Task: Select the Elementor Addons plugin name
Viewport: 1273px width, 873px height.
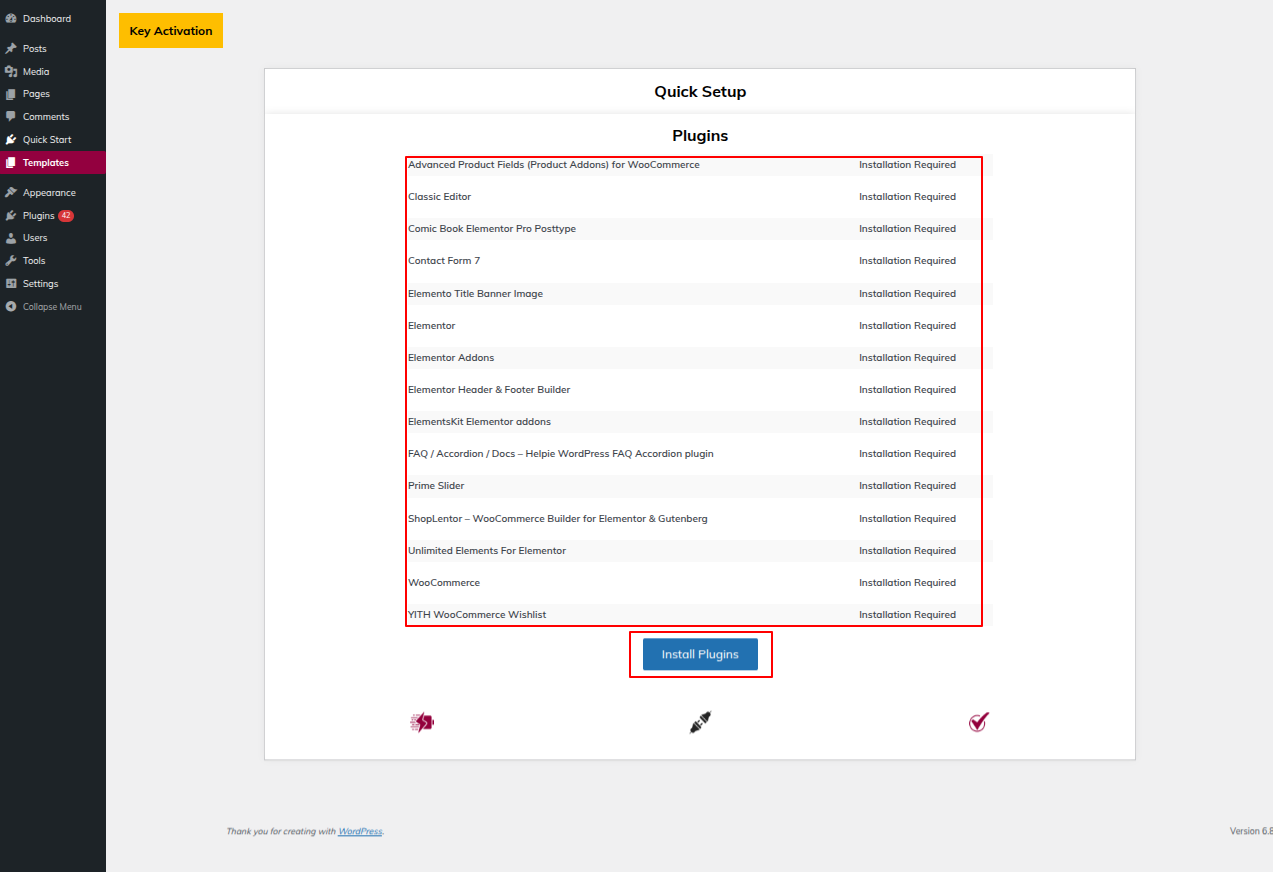Action: click(451, 358)
